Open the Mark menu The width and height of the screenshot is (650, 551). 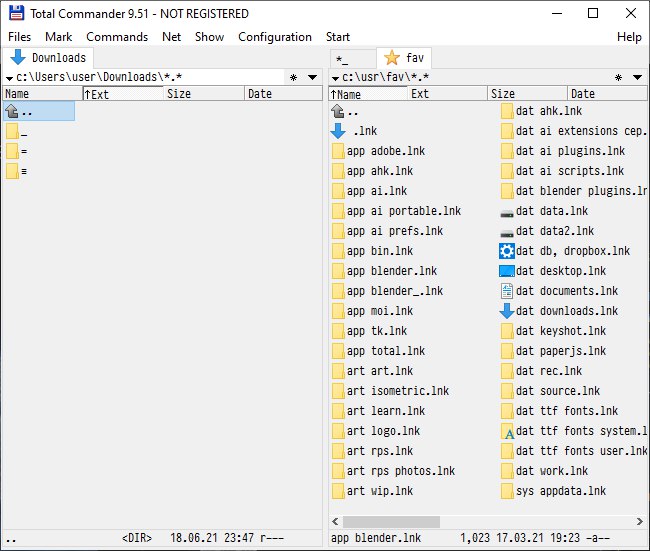pos(58,37)
